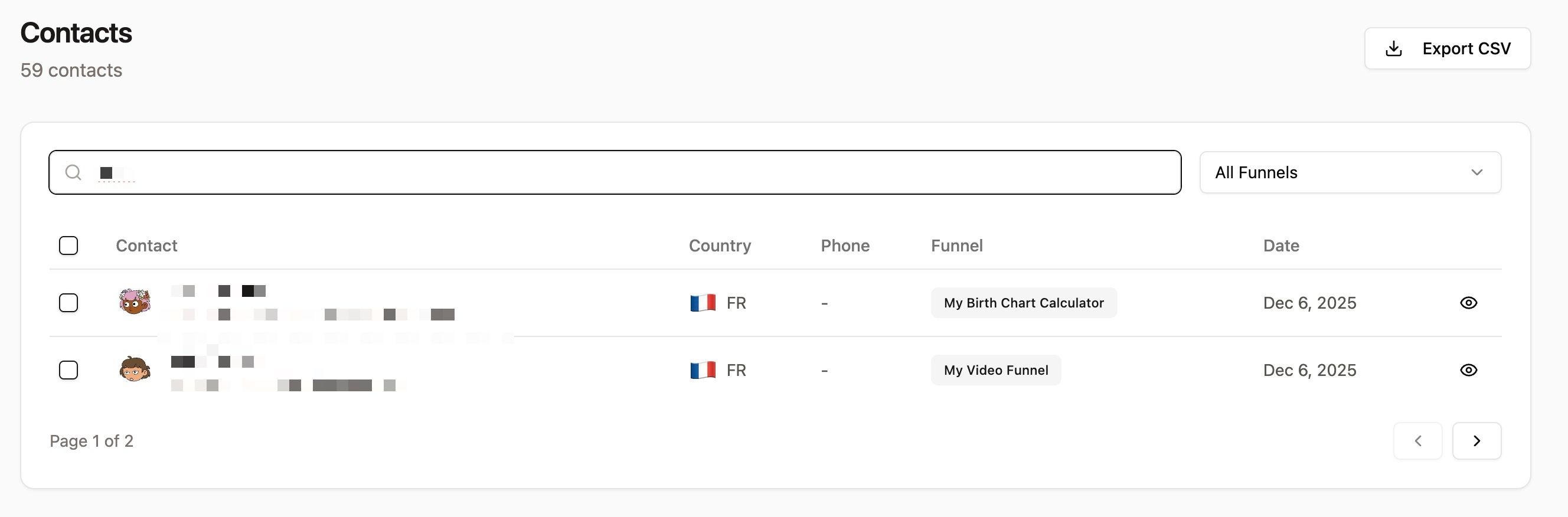This screenshot has height=517, width=1568.
Task: Check the second contact row checkbox
Action: (68, 371)
